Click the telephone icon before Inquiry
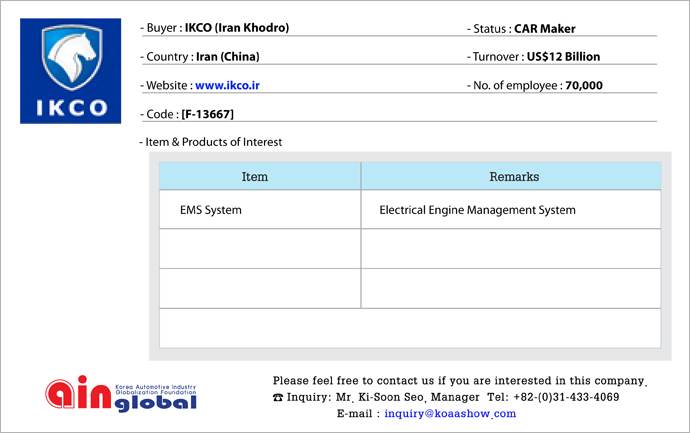The height and width of the screenshot is (433, 690). (278, 397)
